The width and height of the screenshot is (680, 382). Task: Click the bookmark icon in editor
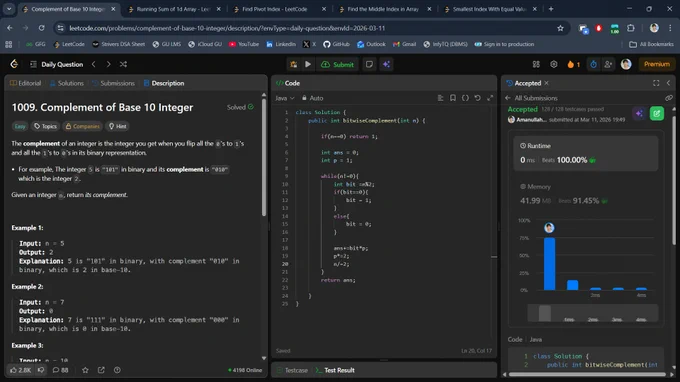[453, 98]
